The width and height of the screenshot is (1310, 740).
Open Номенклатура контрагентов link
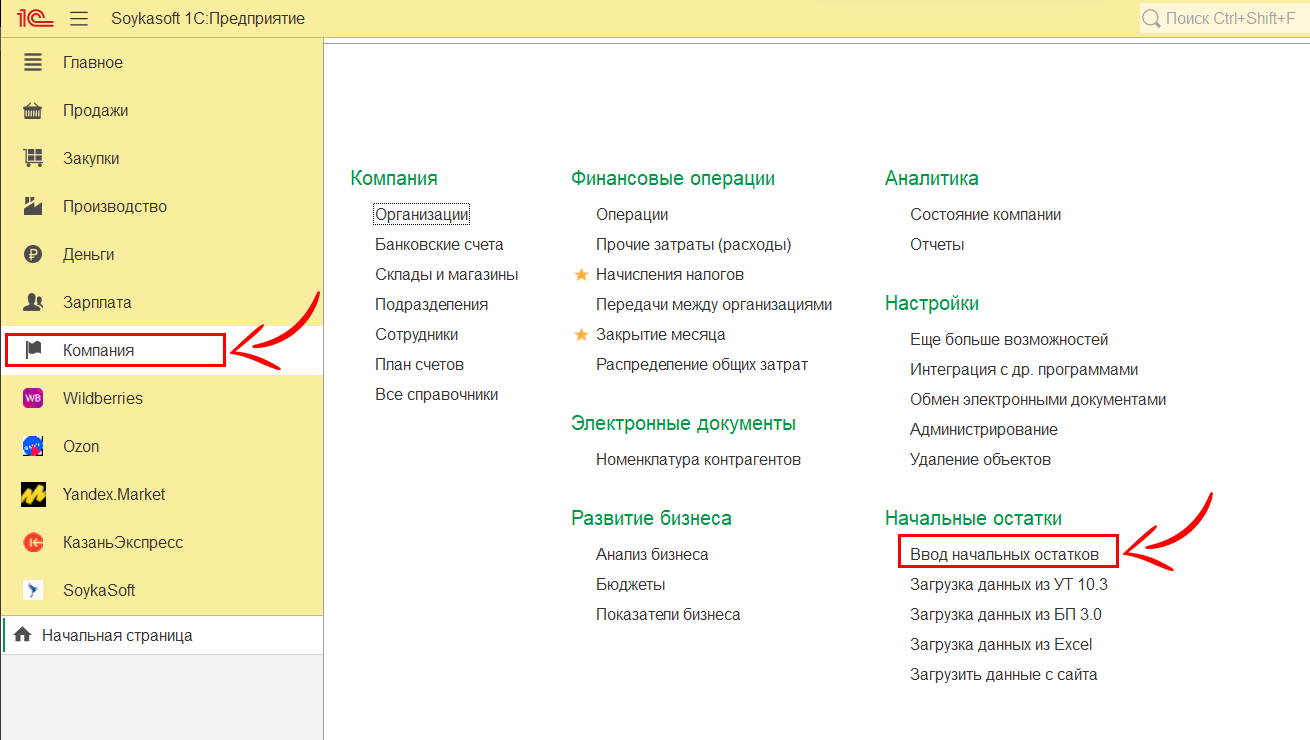pyautogui.click(x=698, y=459)
